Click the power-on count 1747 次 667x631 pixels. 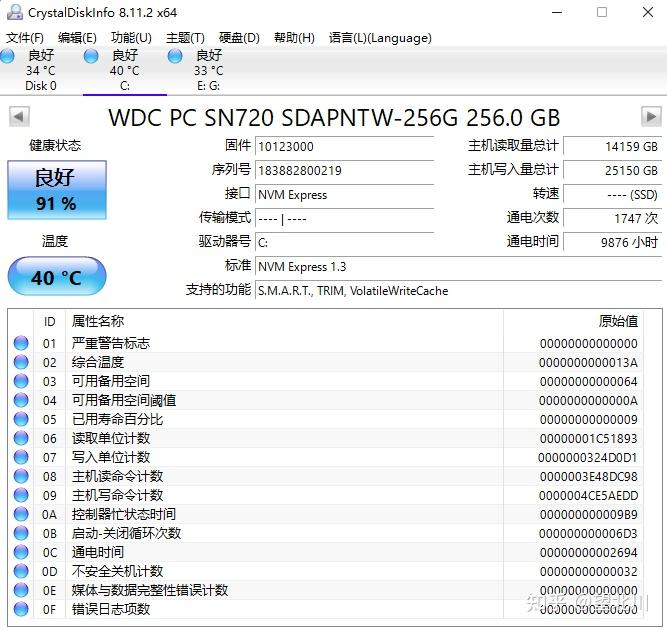(613, 218)
